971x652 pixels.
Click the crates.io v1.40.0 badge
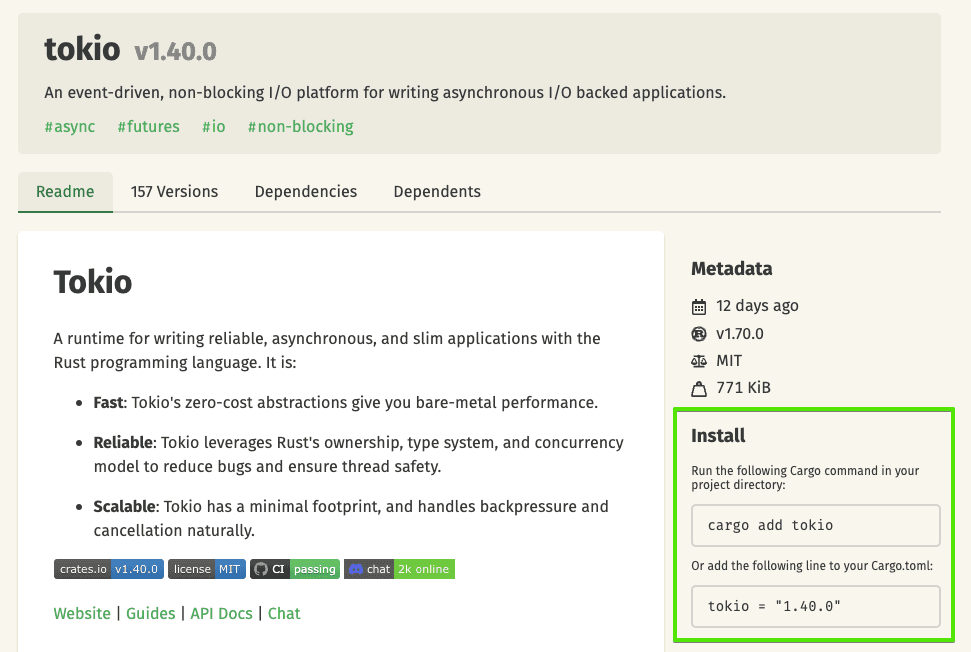[108, 569]
